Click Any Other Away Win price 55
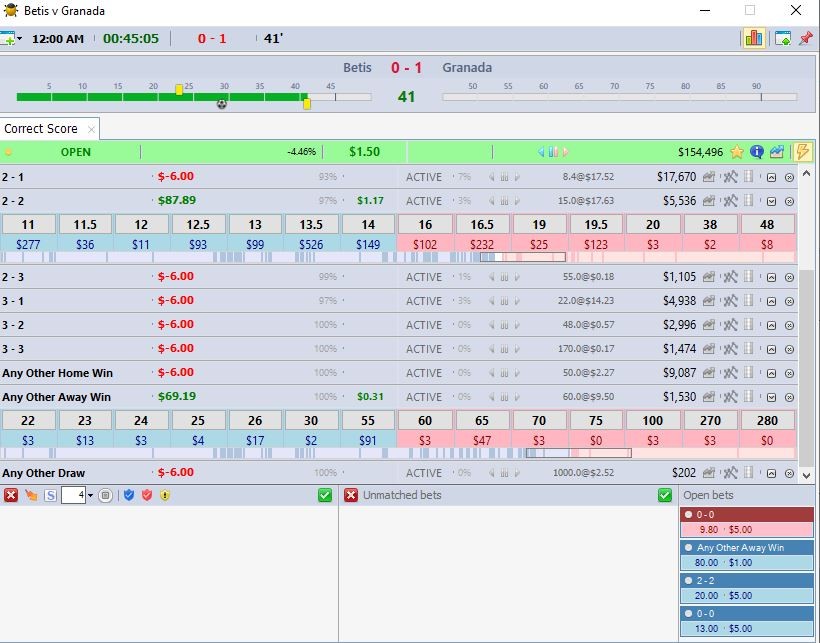The height and width of the screenshot is (643, 820). click(368, 420)
